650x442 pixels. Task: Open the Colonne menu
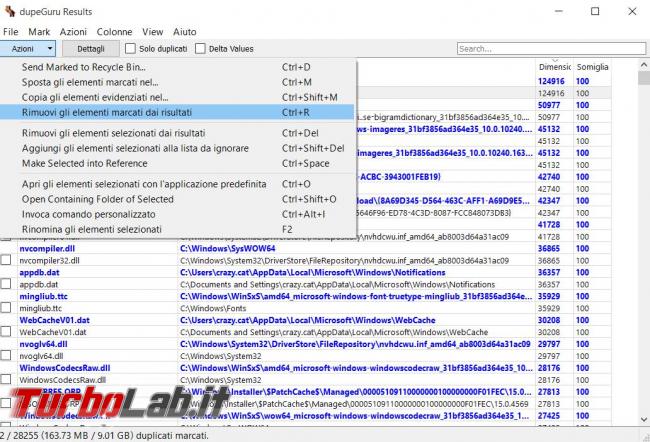pos(114,32)
